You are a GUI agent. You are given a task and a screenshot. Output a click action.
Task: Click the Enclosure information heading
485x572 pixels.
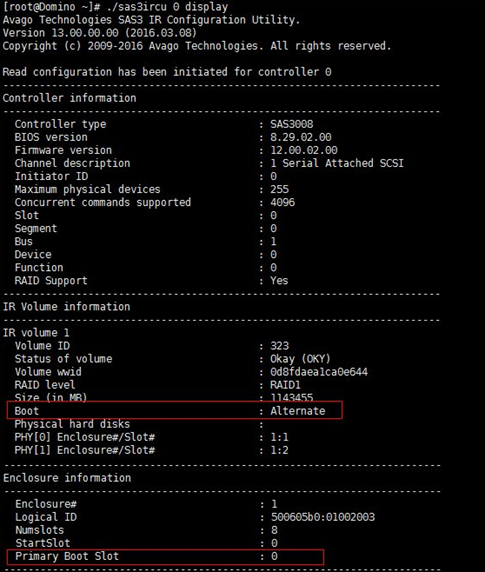[x=67, y=478]
